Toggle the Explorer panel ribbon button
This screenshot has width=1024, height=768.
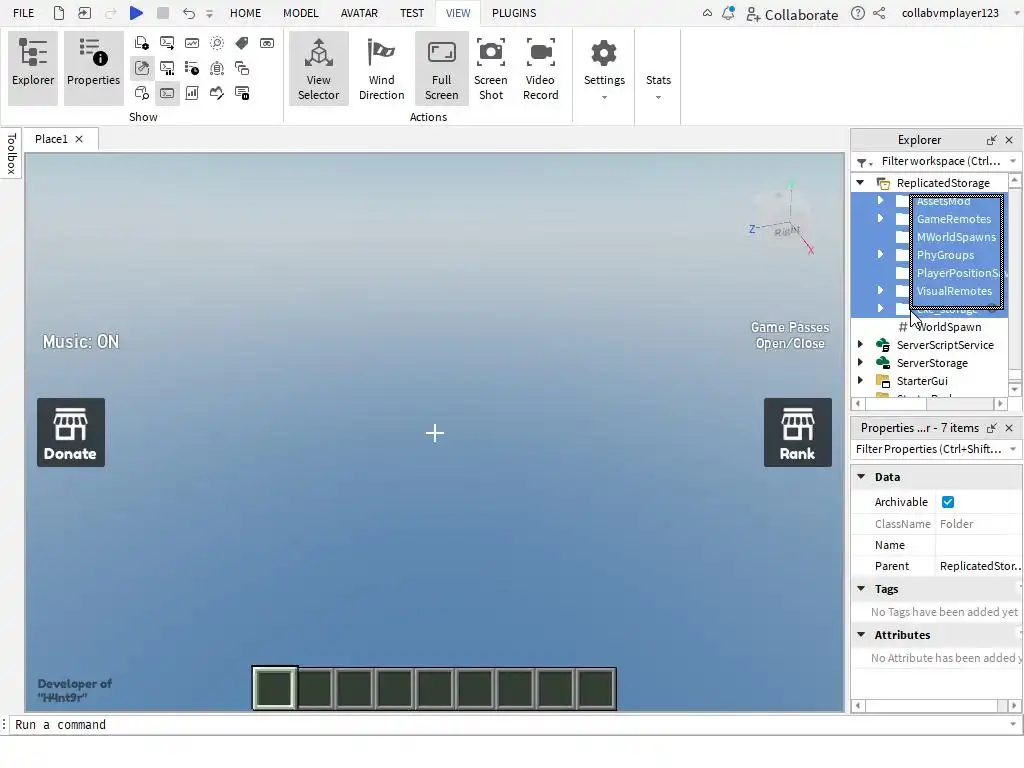tap(33, 68)
